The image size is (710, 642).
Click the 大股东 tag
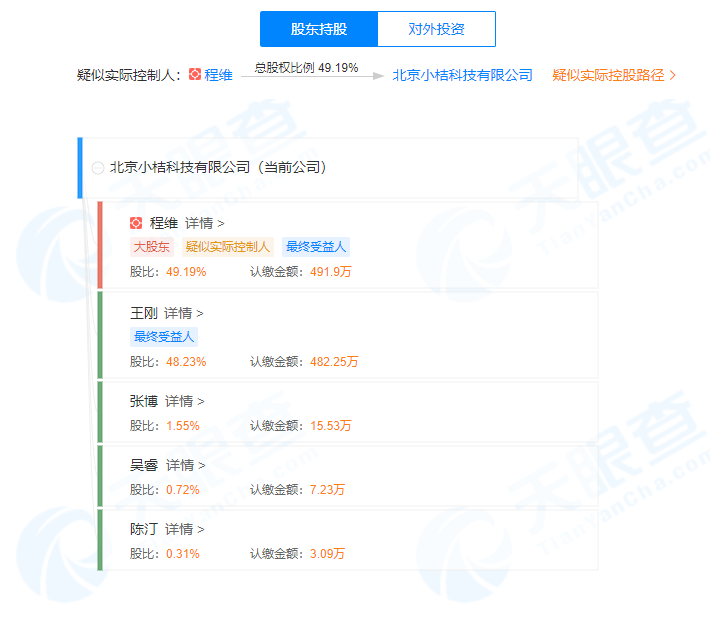[152, 247]
